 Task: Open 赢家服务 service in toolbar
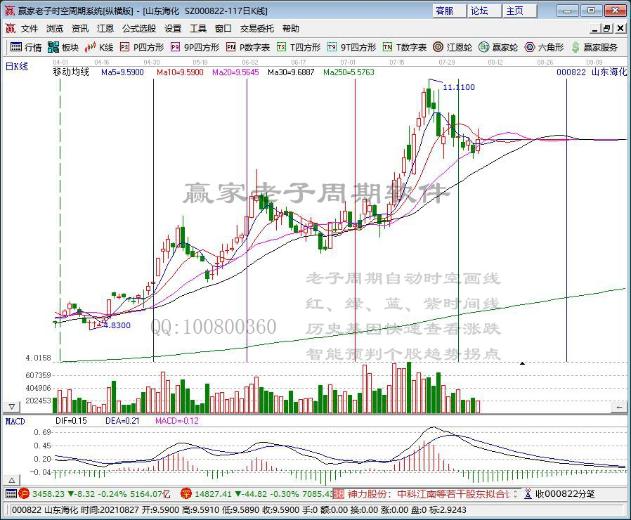coord(594,47)
